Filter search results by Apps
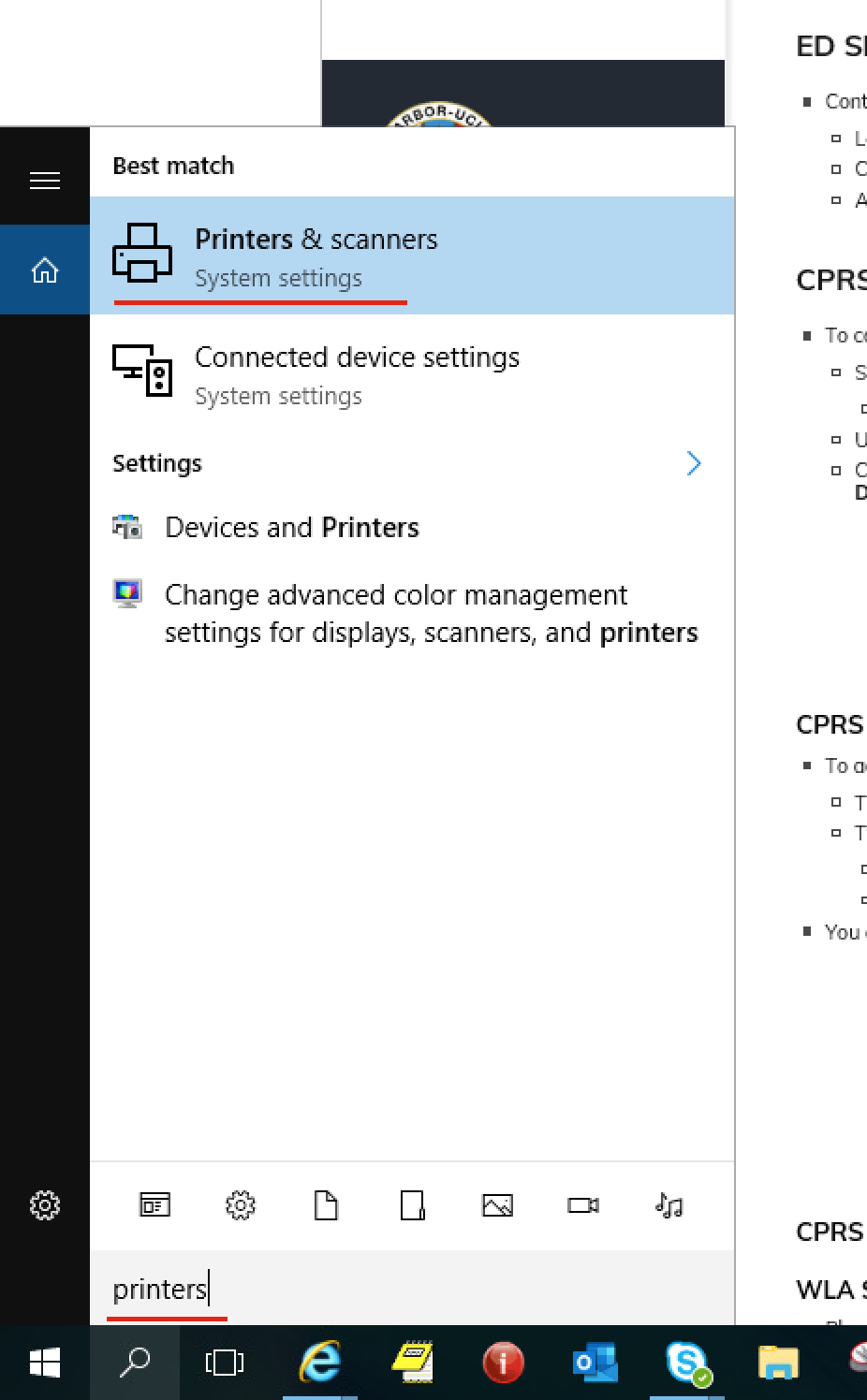Screen dimensions: 867x1400 click(155, 1205)
